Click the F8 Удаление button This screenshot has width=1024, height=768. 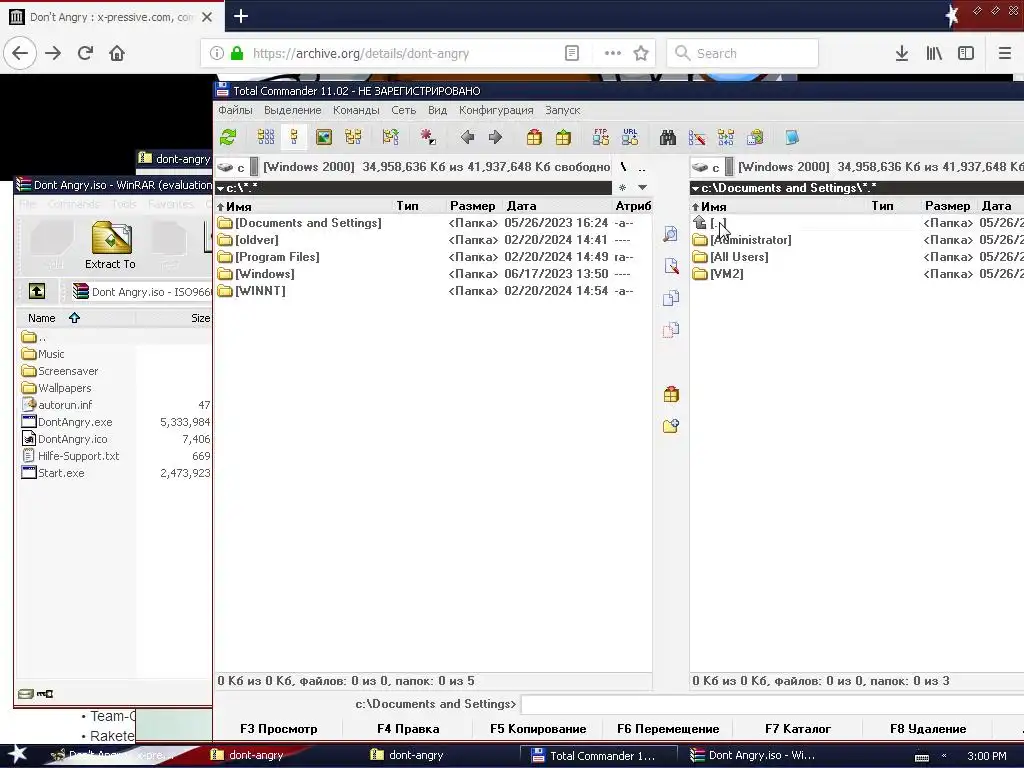pos(928,729)
